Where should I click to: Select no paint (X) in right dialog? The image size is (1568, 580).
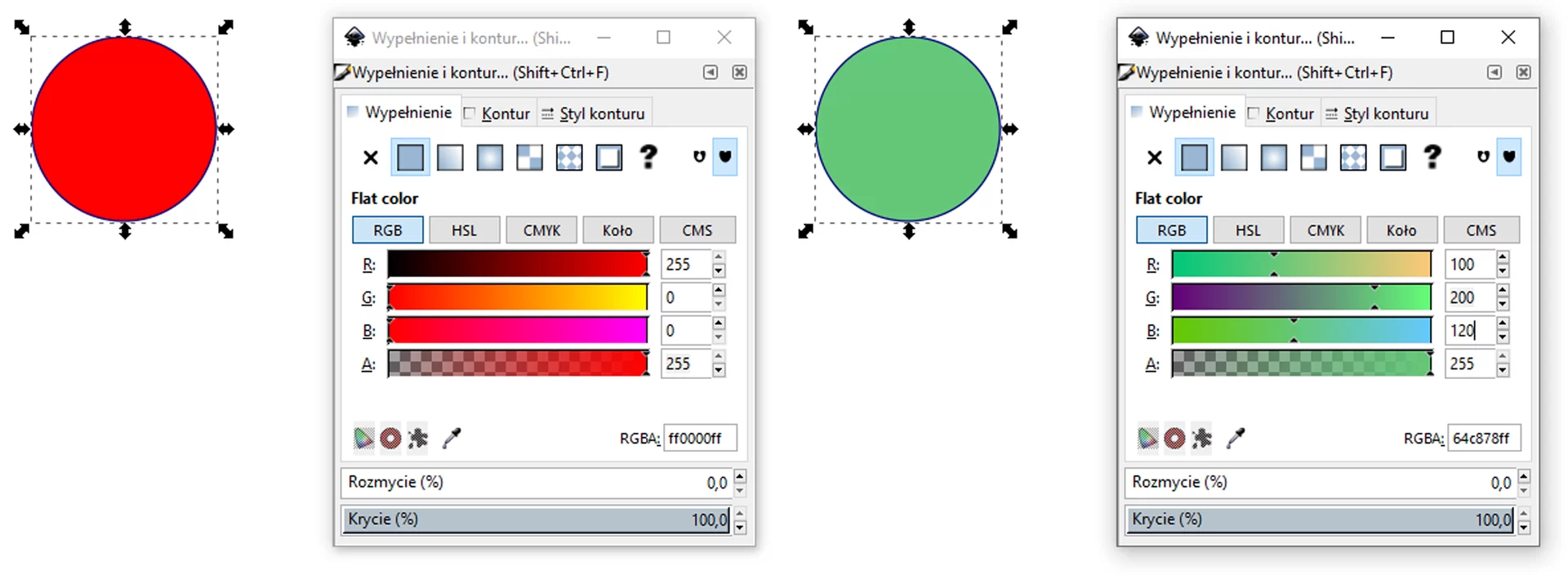pyautogui.click(x=1155, y=158)
